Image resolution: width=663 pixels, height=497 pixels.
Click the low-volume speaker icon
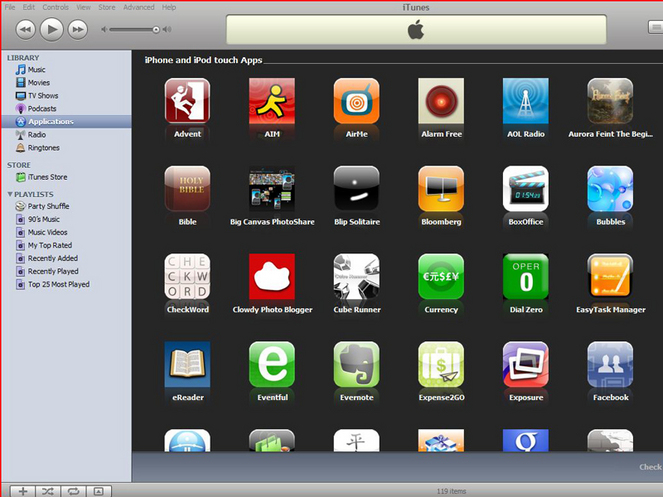(x=104, y=30)
